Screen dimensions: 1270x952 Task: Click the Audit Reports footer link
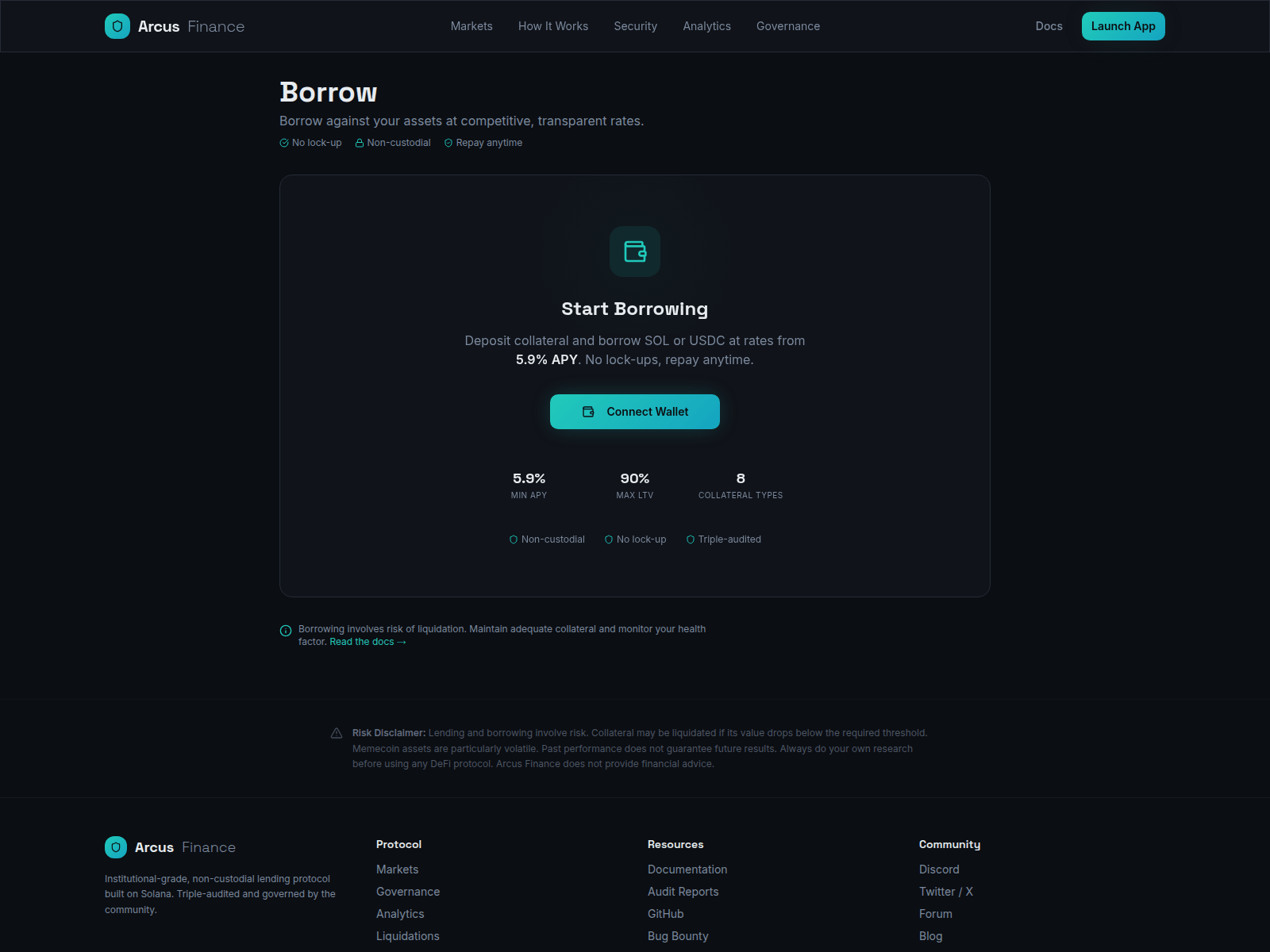pos(683,892)
